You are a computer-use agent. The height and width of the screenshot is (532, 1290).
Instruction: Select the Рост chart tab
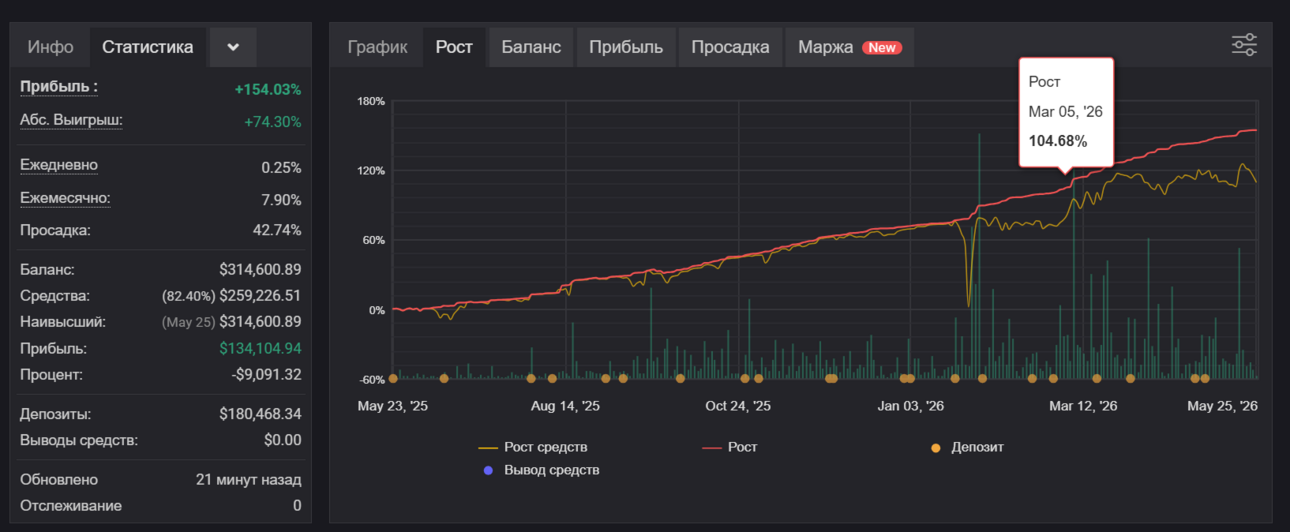point(454,47)
